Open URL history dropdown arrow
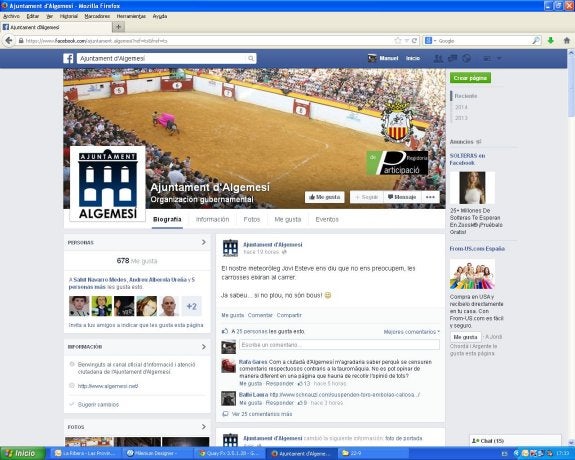The image size is (575, 460). click(407, 41)
